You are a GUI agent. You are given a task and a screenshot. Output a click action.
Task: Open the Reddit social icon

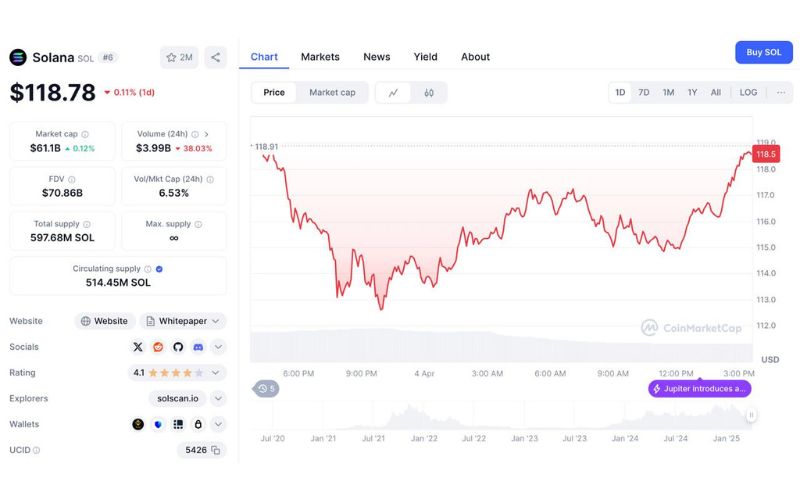click(x=158, y=347)
